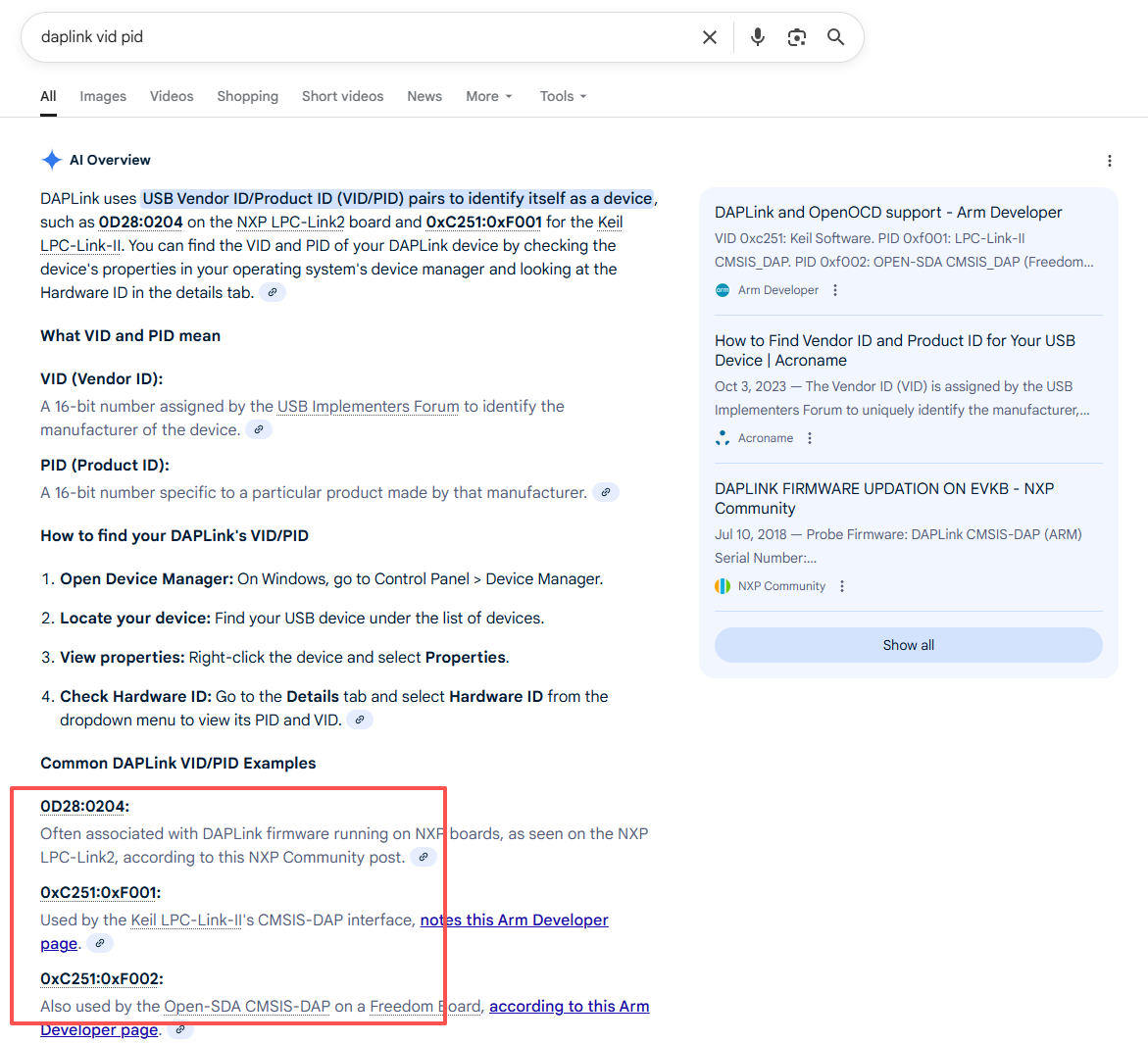Open the Short videos tab

(x=342, y=96)
